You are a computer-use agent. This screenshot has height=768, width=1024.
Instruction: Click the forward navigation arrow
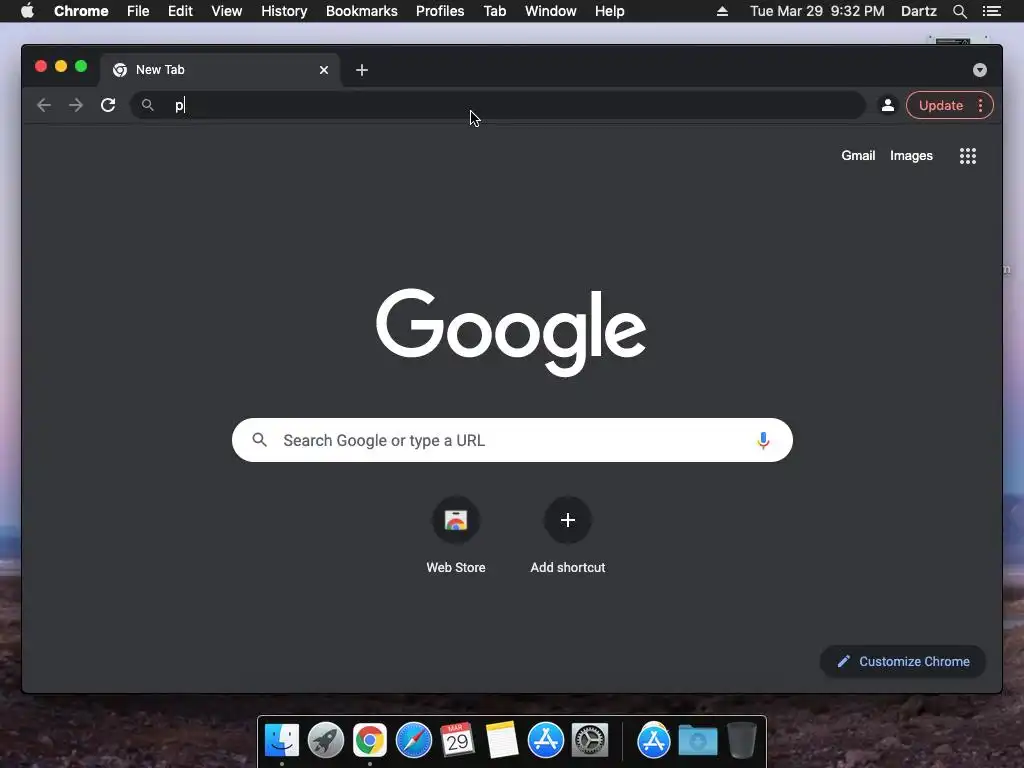click(76, 105)
